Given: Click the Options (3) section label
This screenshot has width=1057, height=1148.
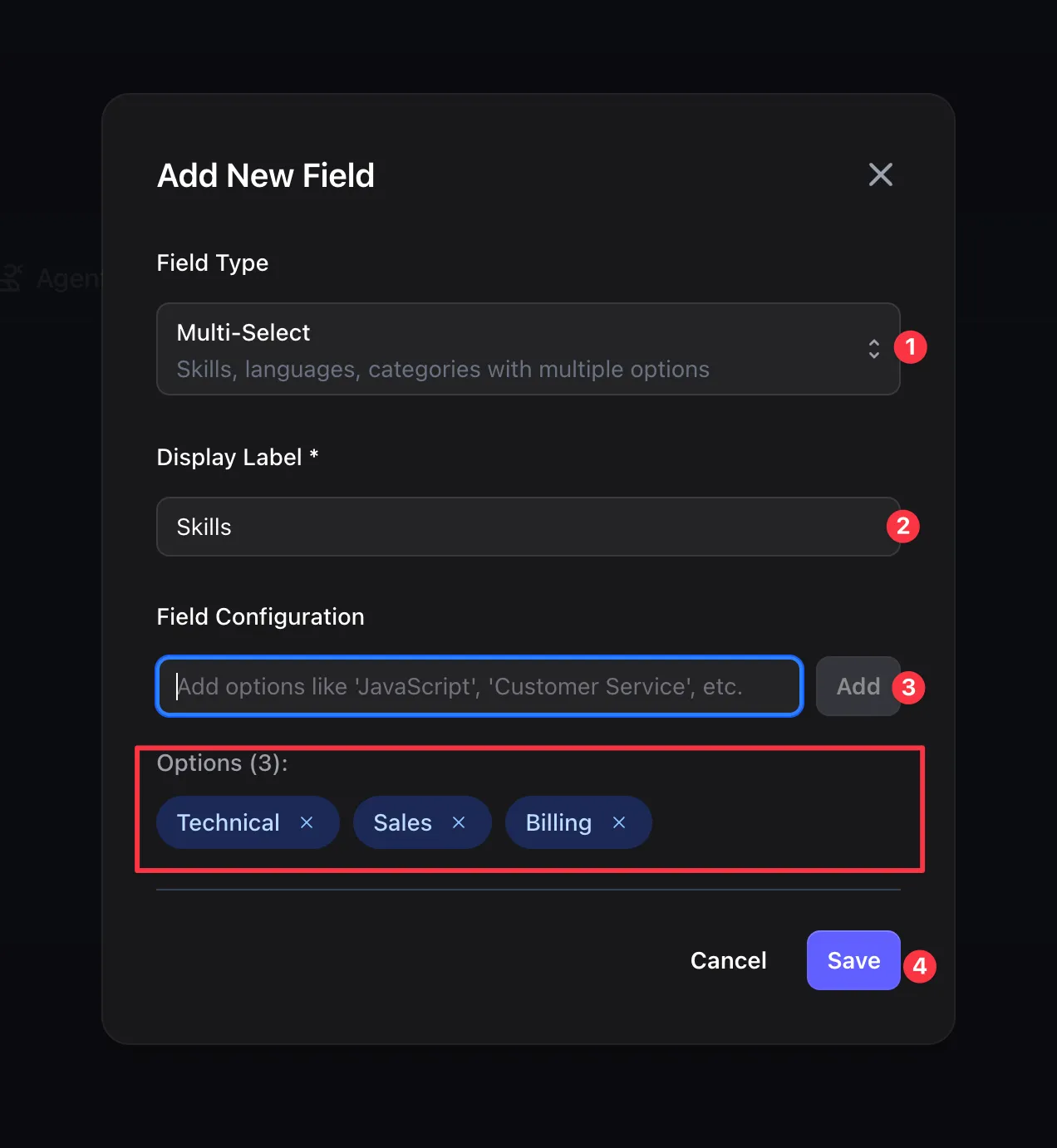Looking at the screenshot, I should coord(221,763).
